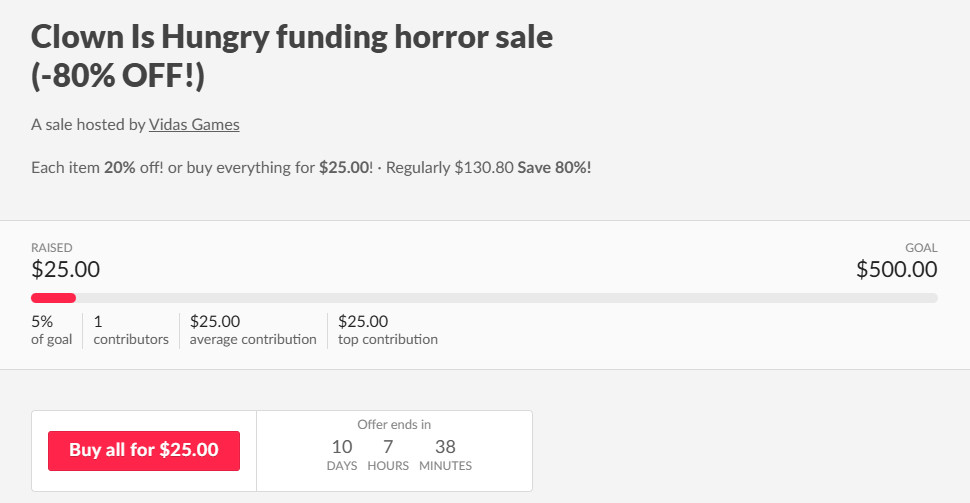This screenshot has width=970, height=503.
Task: Click the Buy all for $25.00 button
Action: coord(144,450)
